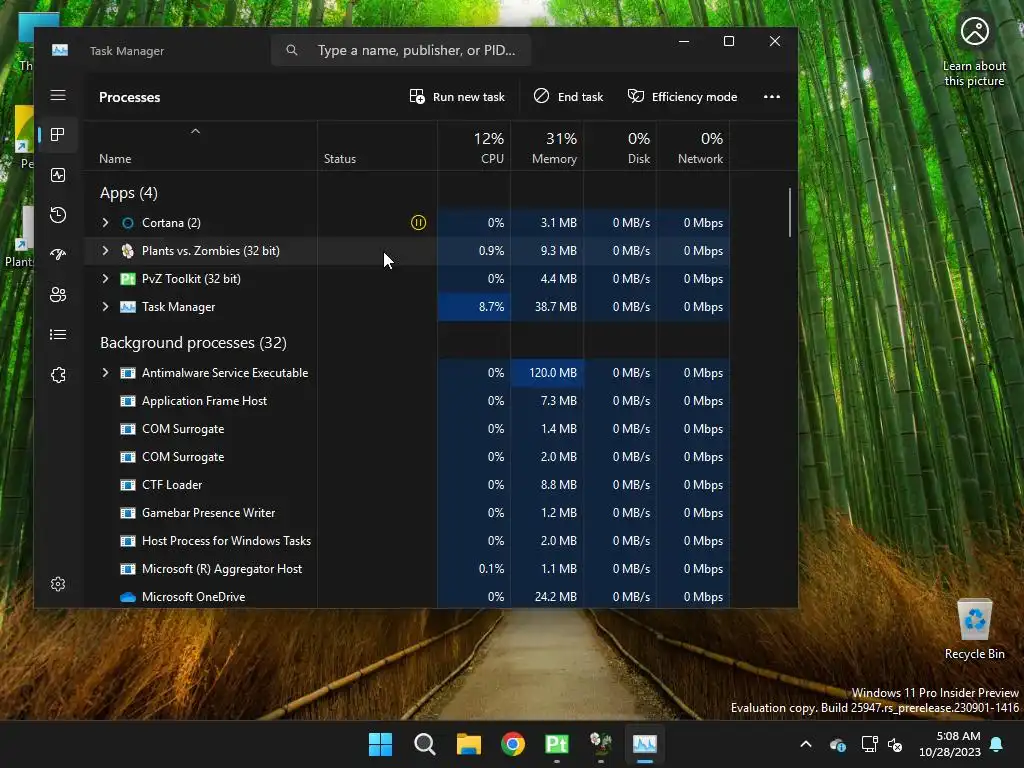Click the sort chevron above Name column
This screenshot has height=768, width=1024.
pos(195,131)
